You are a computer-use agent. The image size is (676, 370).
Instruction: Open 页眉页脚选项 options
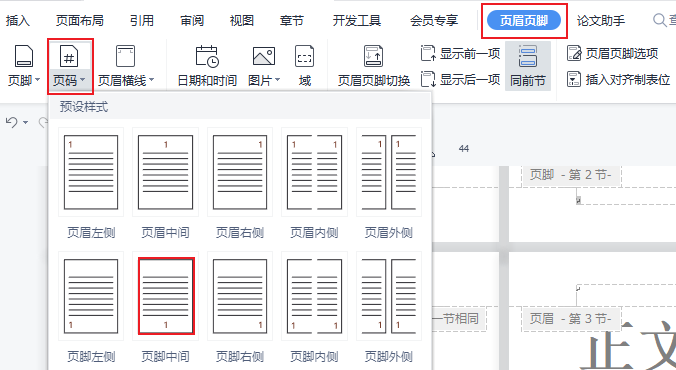pyautogui.click(x=613, y=53)
